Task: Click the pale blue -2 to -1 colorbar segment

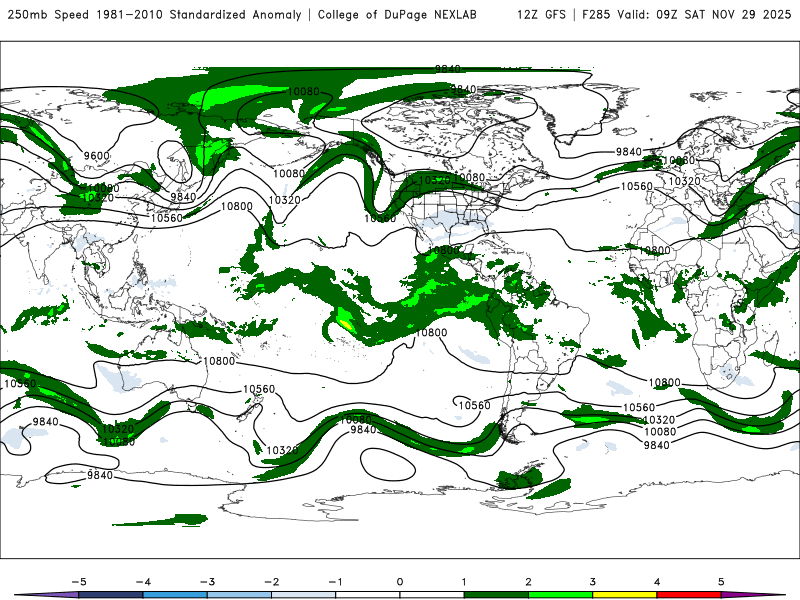Action: click(304, 595)
